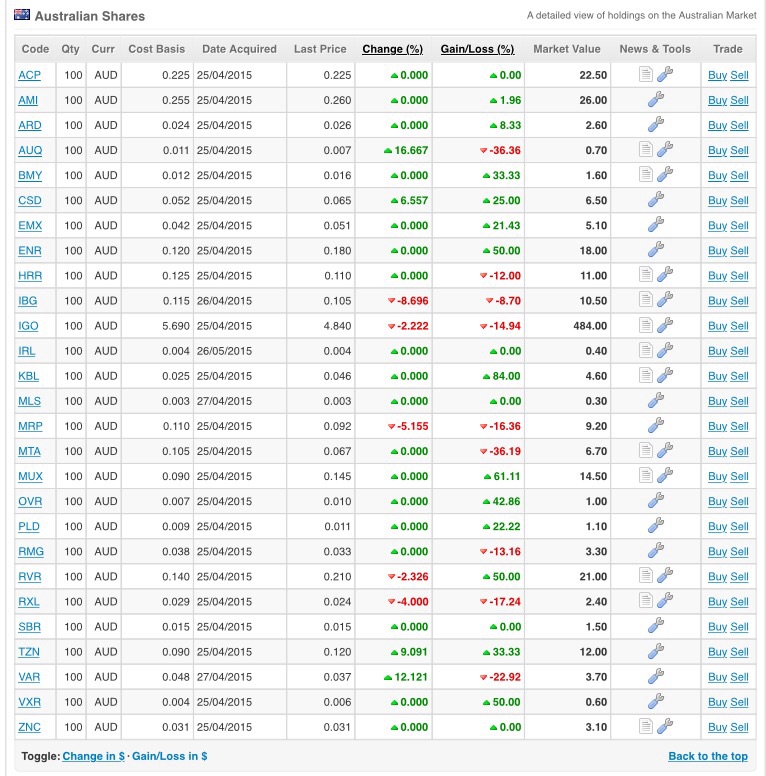Open the wrench tools icon for EMX
Screen dimensions: 766x776
click(x=656, y=225)
